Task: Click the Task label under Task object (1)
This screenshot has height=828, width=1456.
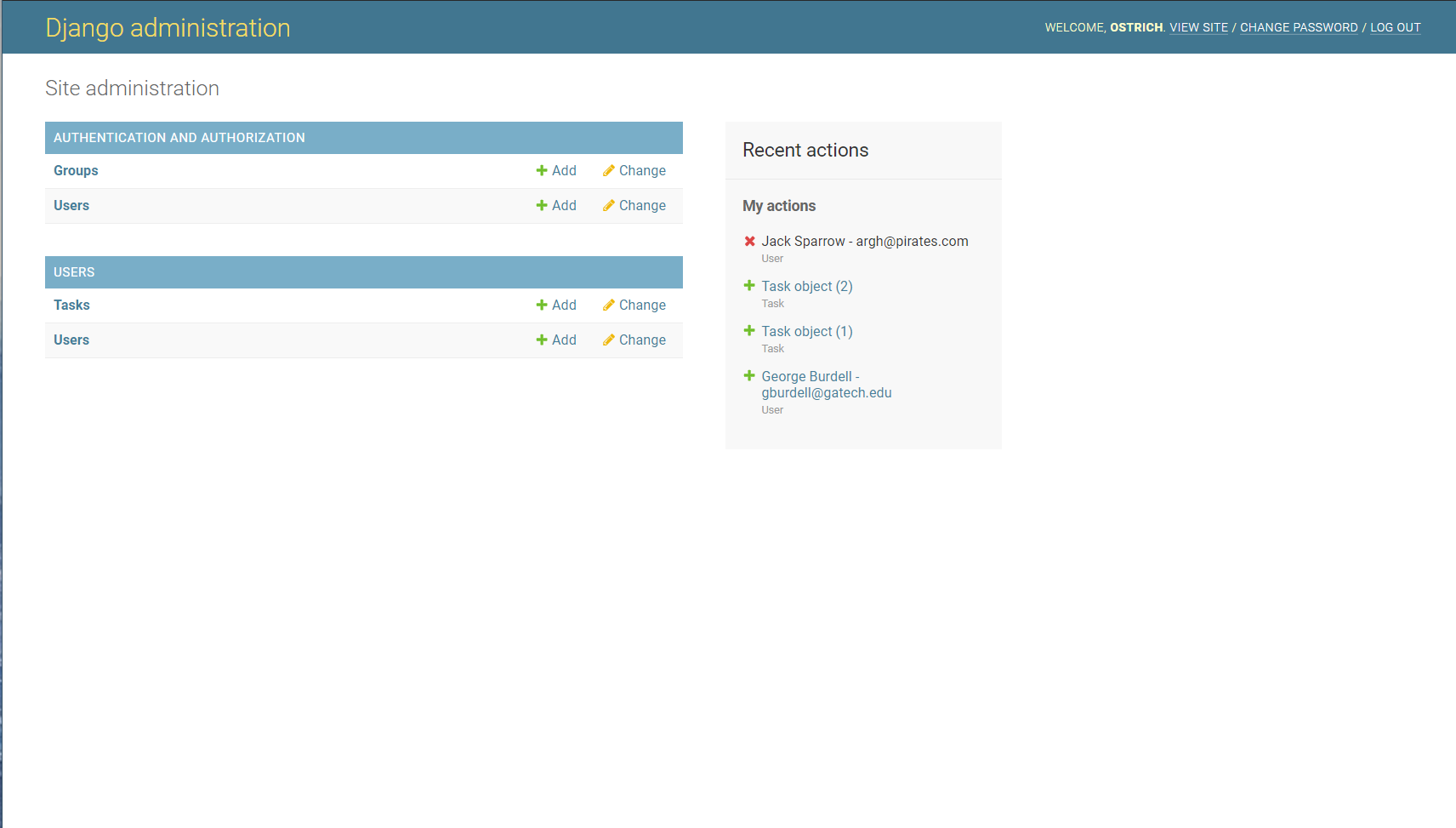Action: coord(773,349)
